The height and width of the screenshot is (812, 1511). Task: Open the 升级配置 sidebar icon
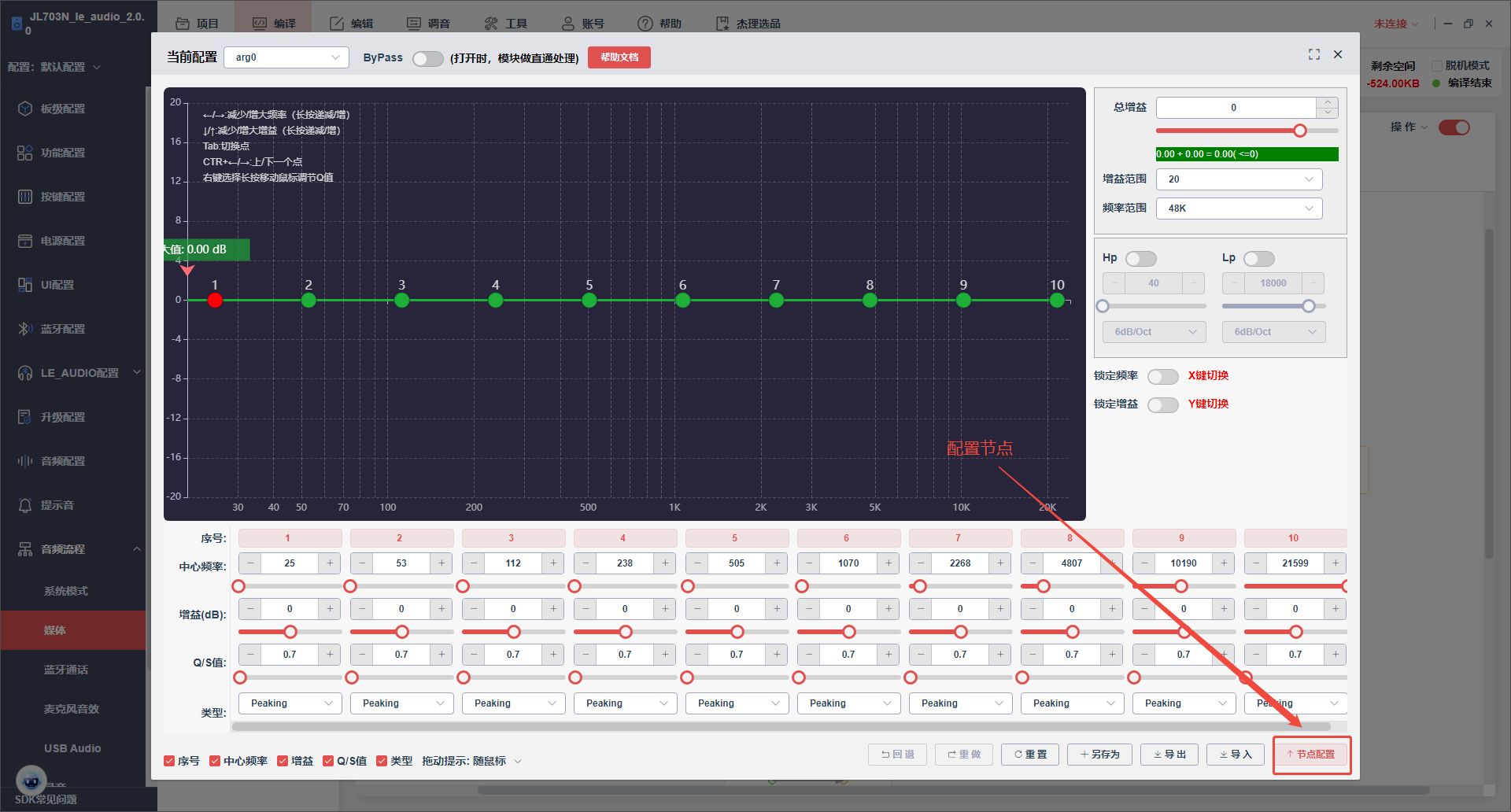[x=25, y=417]
